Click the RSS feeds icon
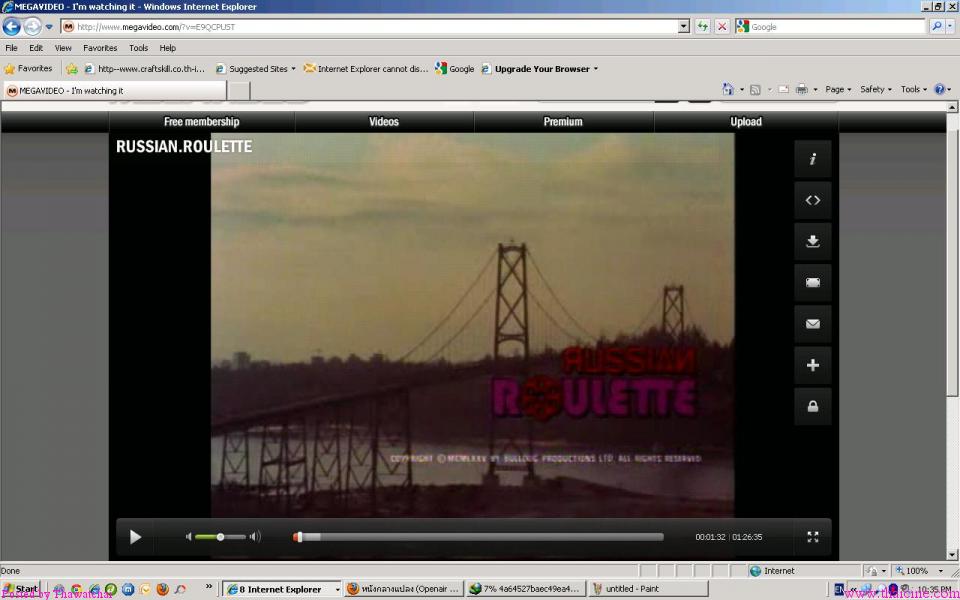The height and width of the screenshot is (600, 960). click(756, 89)
